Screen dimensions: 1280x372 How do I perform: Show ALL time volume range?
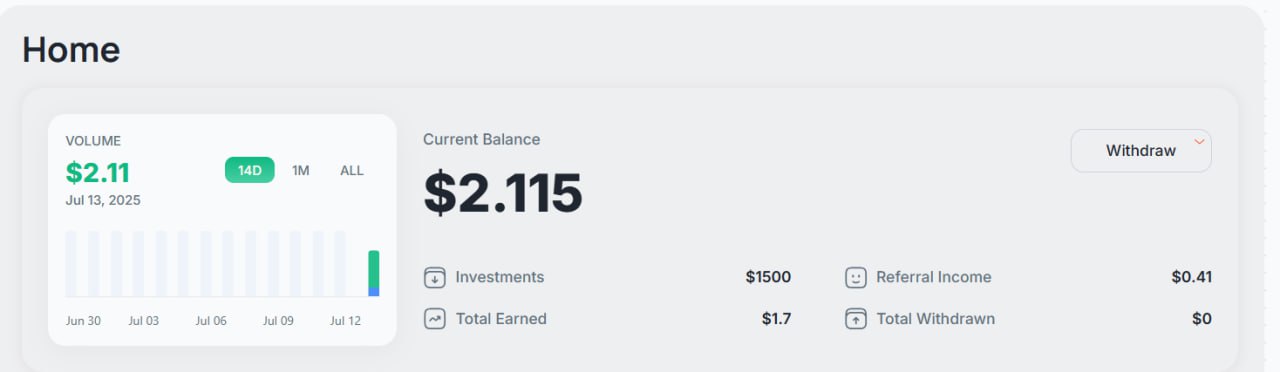pyautogui.click(x=352, y=170)
